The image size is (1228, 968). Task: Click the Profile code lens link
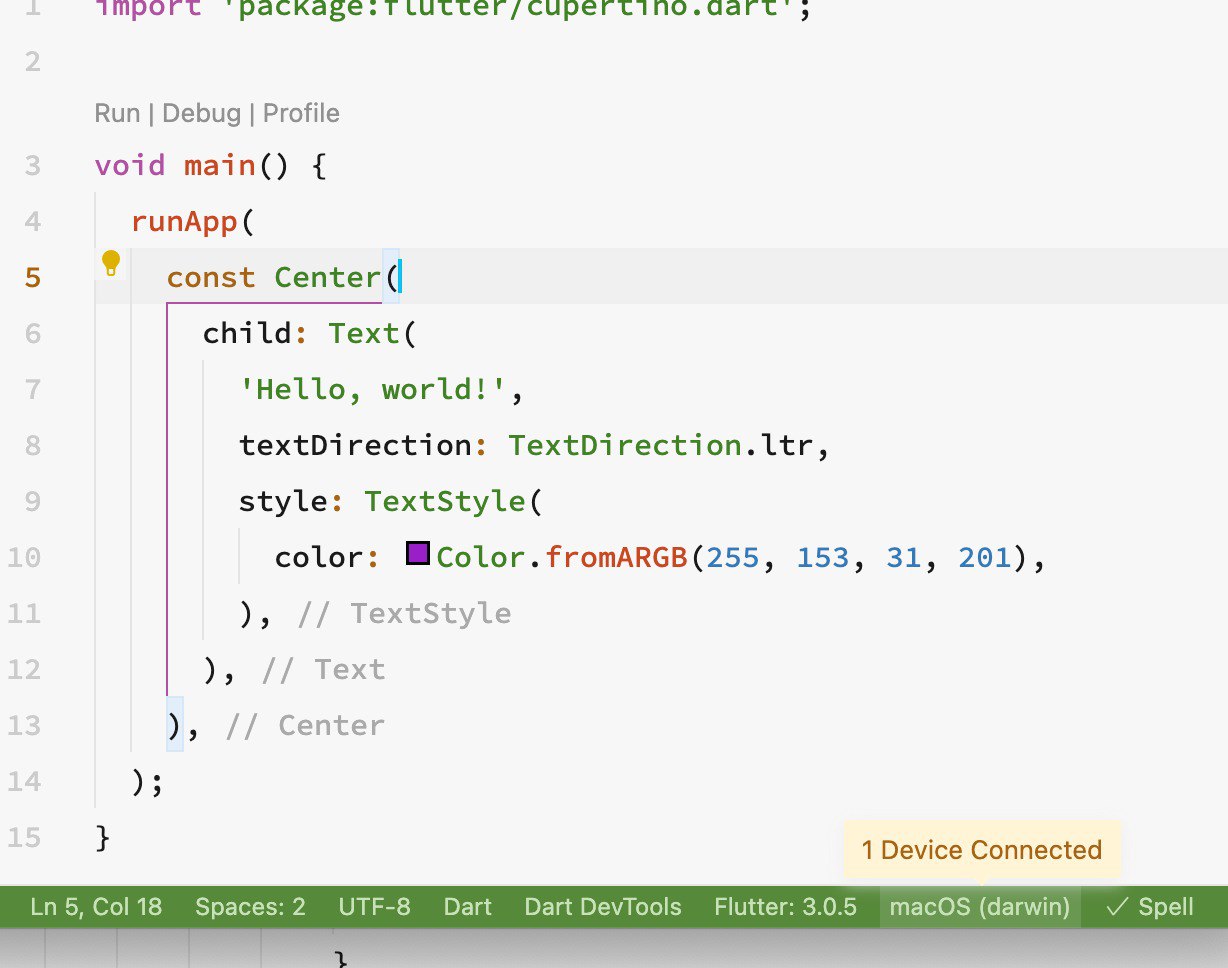(x=301, y=113)
